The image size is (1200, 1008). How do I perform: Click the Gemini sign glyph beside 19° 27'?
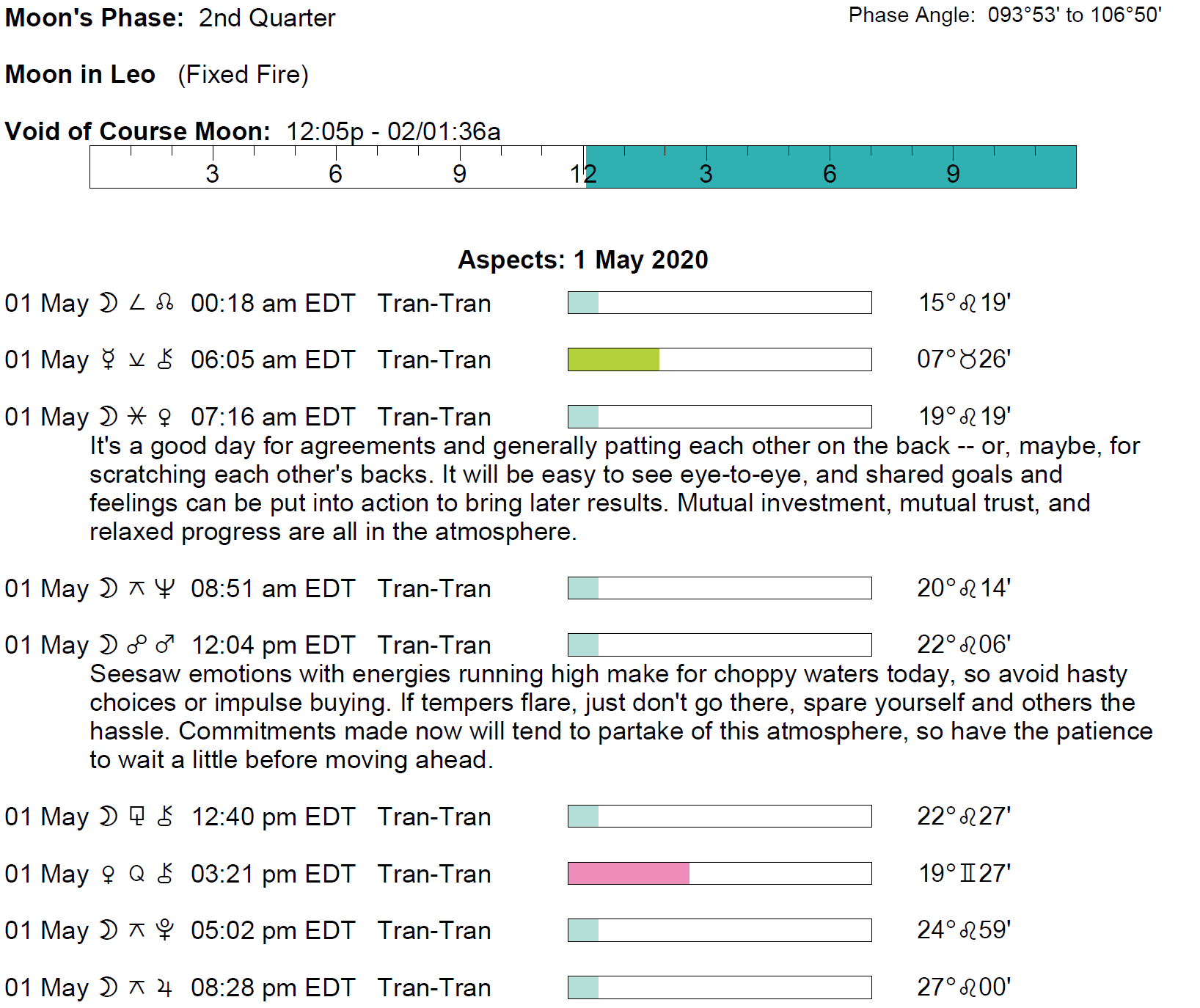[x=968, y=873]
